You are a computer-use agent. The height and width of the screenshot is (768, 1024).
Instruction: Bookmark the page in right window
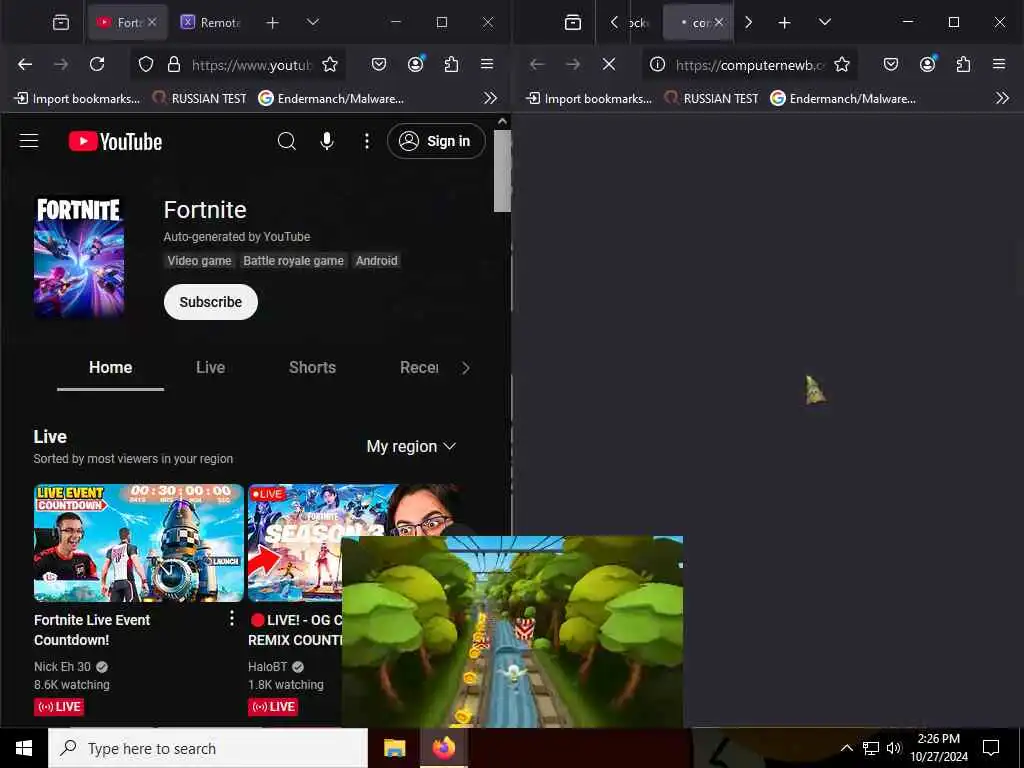coord(842,64)
